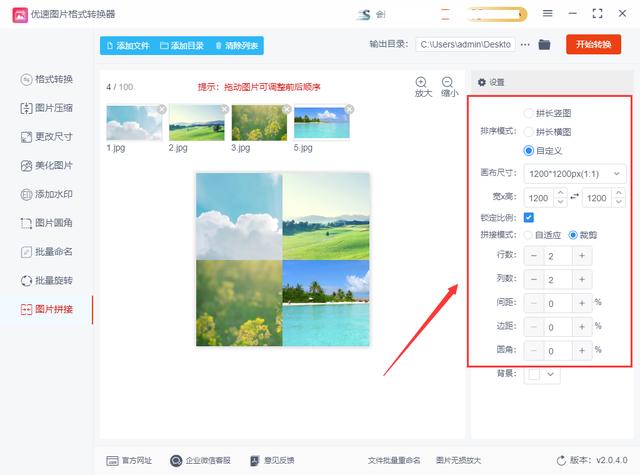Toggle the 锁定比例 lock ratio checkbox
Image resolution: width=640 pixels, height=475 pixels.
(x=529, y=218)
